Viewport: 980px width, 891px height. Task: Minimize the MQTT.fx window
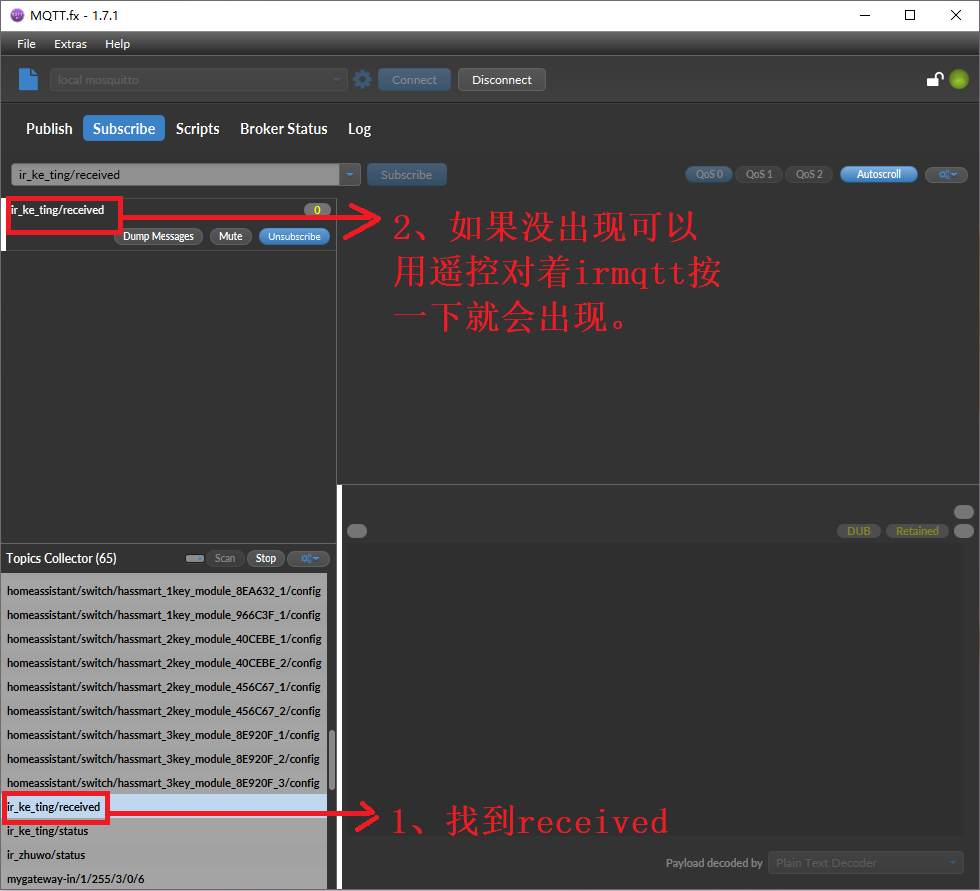(x=865, y=15)
